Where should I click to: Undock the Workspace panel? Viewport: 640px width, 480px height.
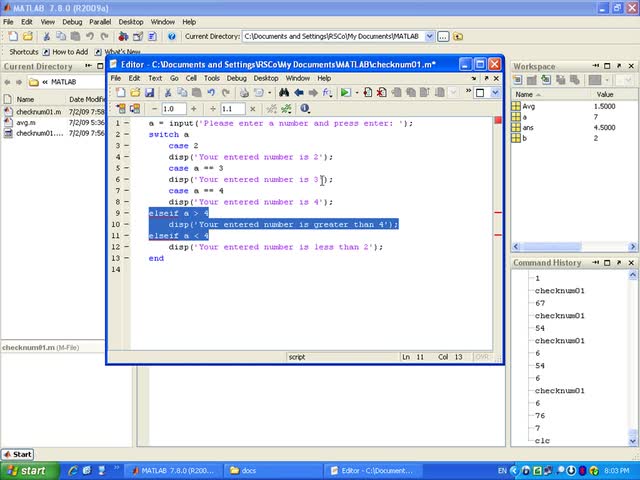[x=619, y=67]
